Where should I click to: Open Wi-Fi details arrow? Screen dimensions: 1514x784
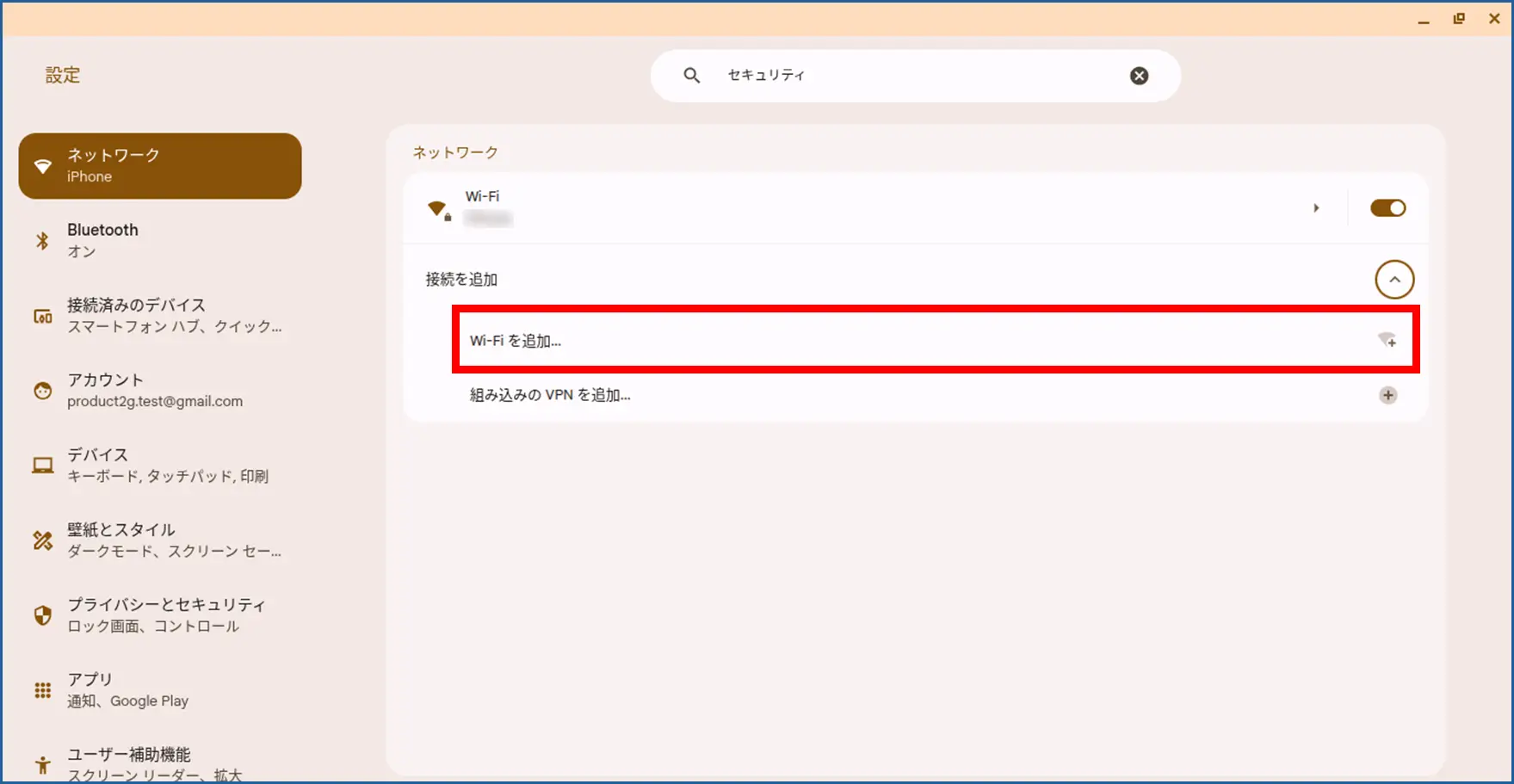point(1316,208)
